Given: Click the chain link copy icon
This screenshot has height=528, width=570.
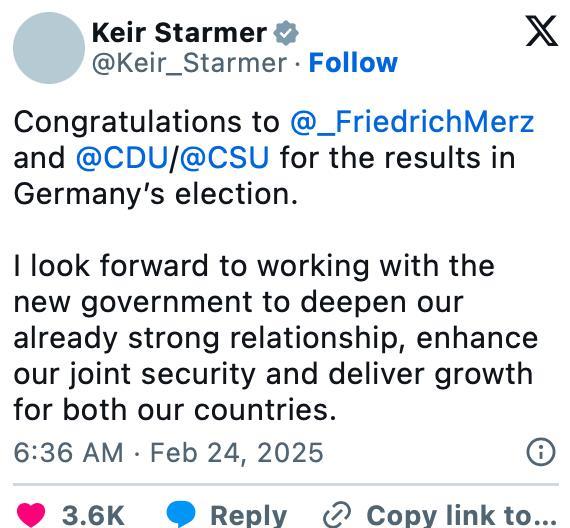Looking at the screenshot, I should pyautogui.click(x=337, y=515).
